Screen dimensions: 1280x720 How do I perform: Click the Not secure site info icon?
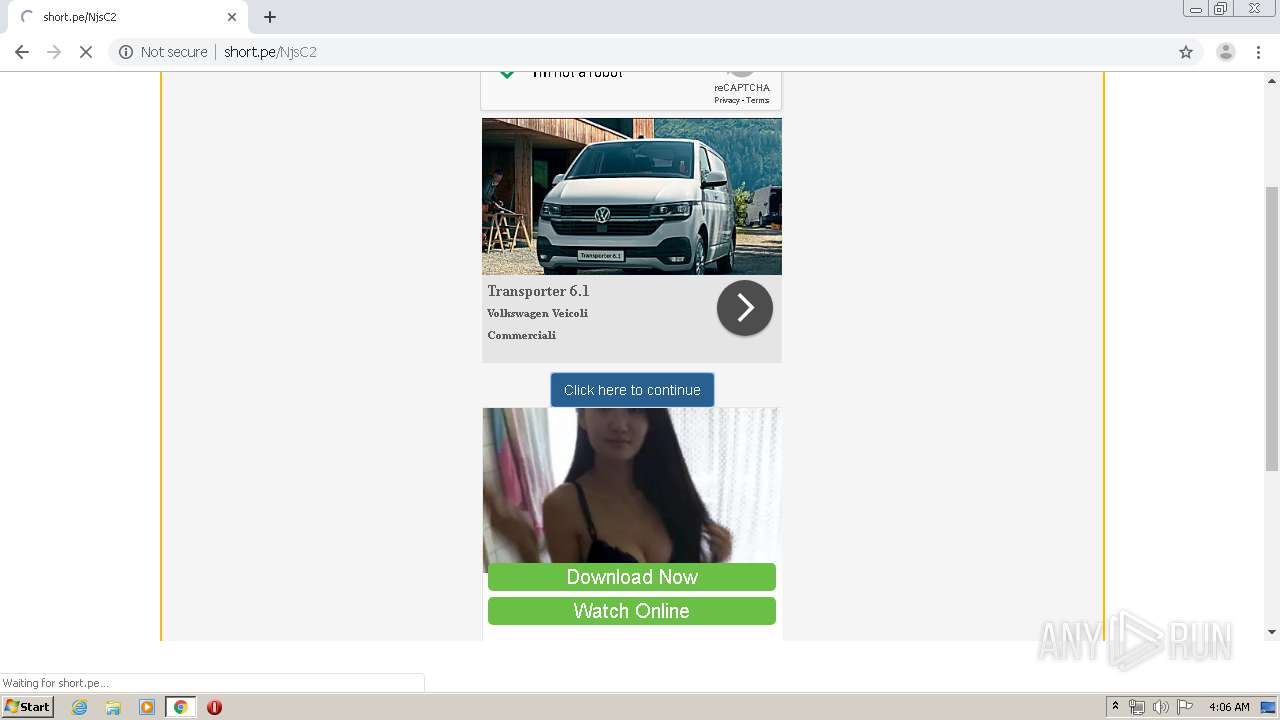pyautogui.click(x=126, y=52)
